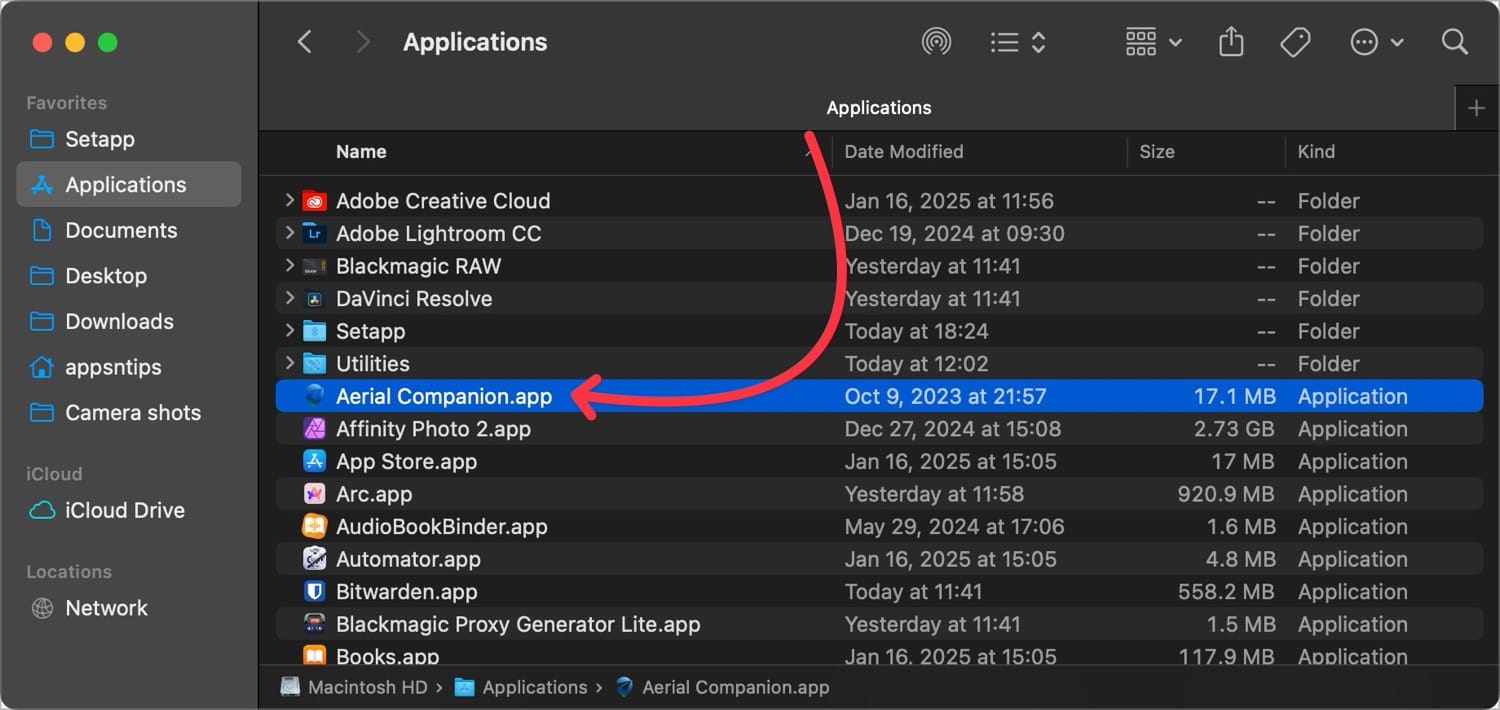
Task: Click the App Store app icon
Action: pos(315,461)
